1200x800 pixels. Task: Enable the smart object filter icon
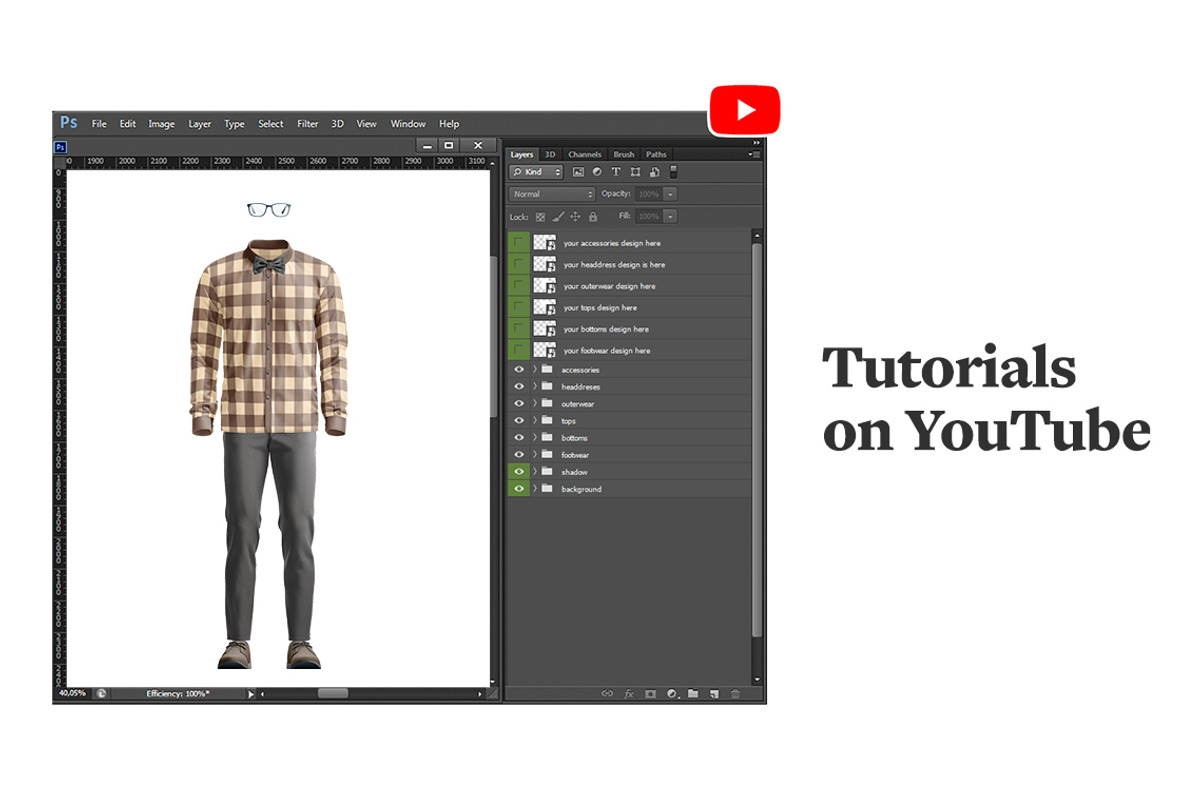click(654, 172)
